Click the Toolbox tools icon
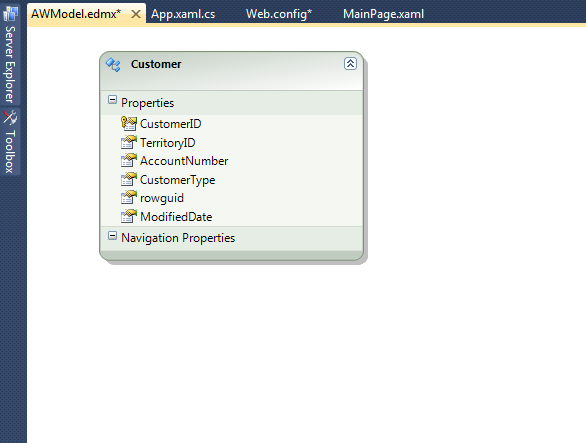The width and height of the screenshot is (586, 443). [10, 117]
